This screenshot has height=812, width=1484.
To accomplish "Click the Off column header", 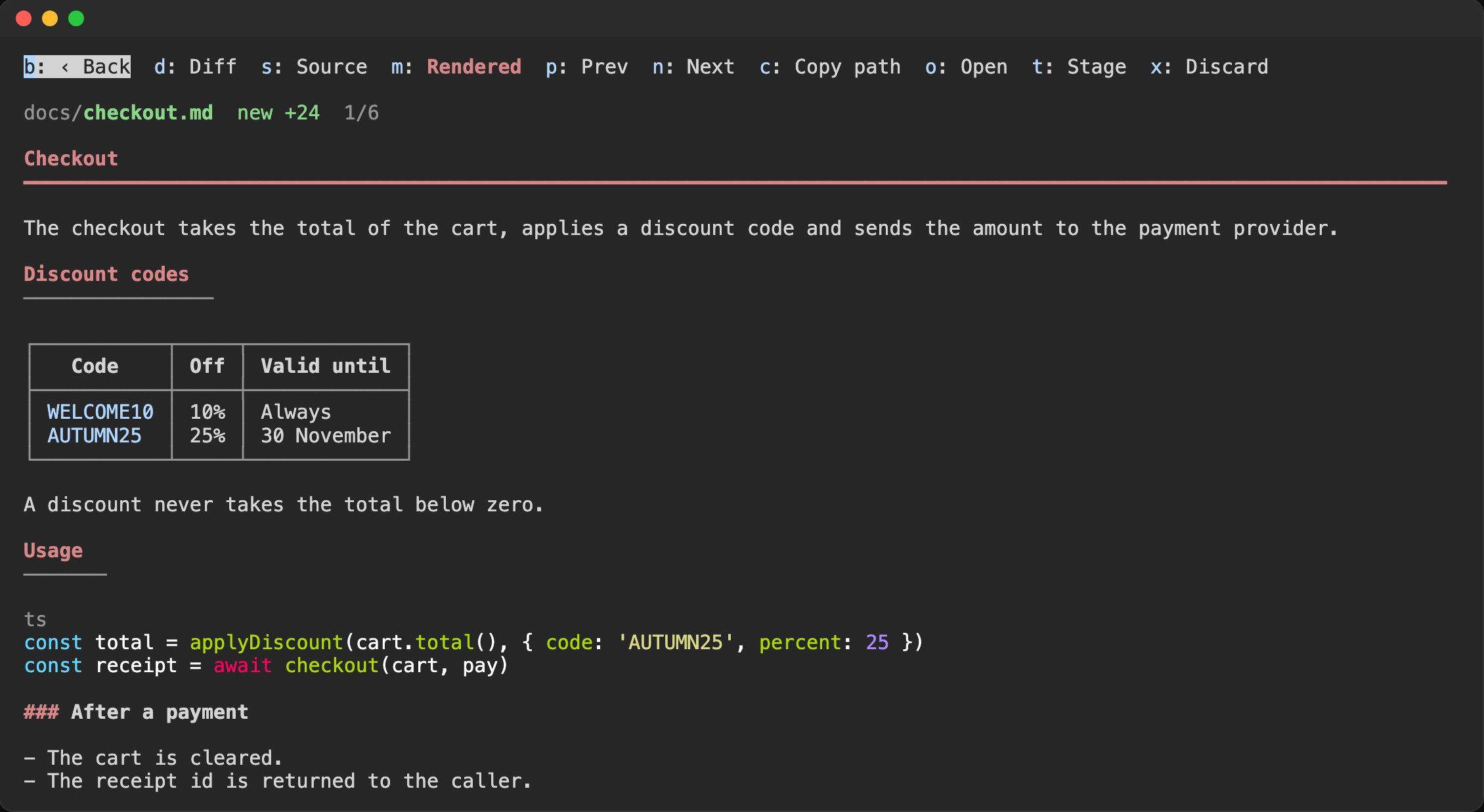I will click(207, 366).
